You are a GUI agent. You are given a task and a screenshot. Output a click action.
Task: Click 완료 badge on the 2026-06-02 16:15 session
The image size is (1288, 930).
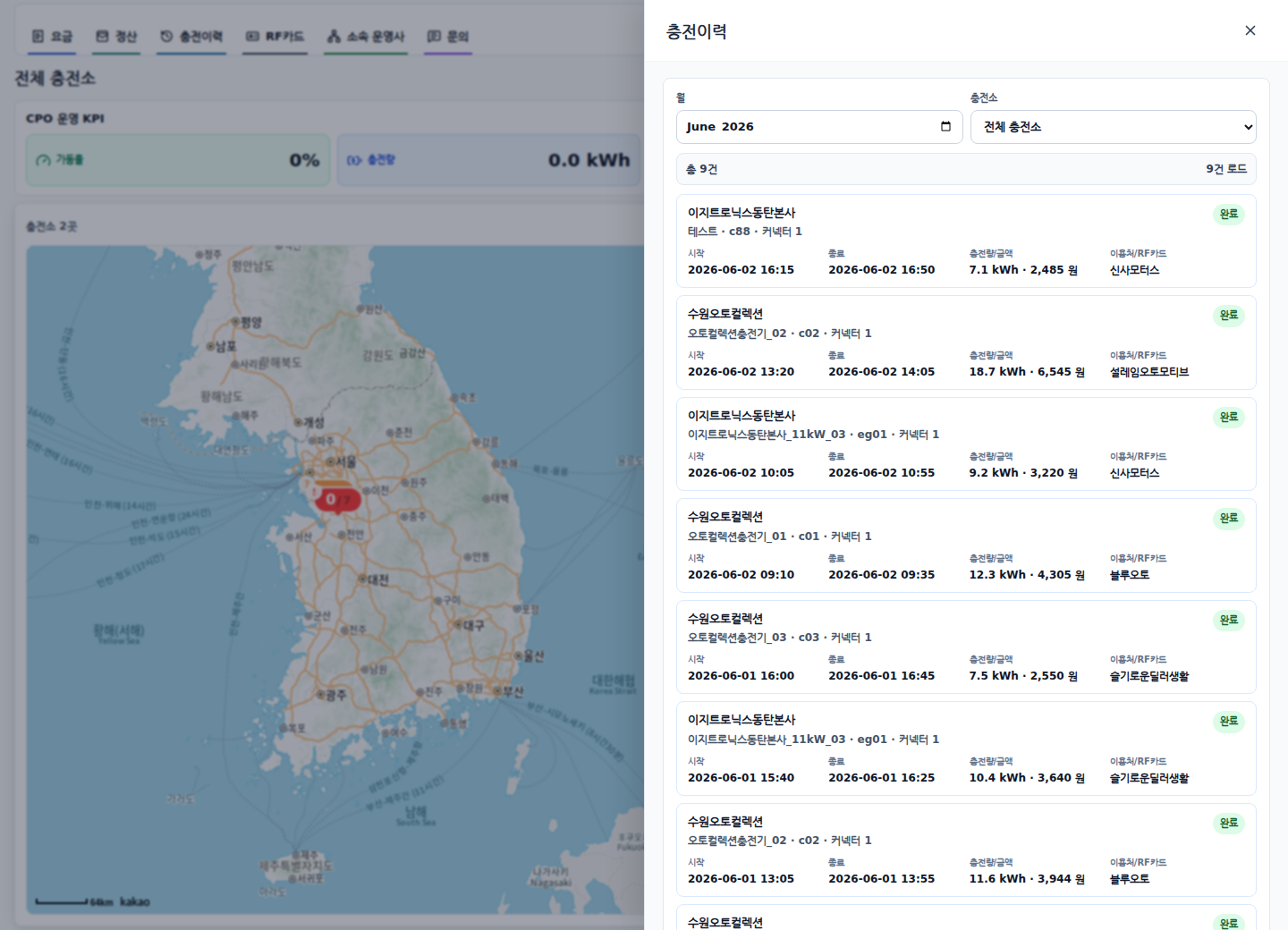click(1229, 214)
